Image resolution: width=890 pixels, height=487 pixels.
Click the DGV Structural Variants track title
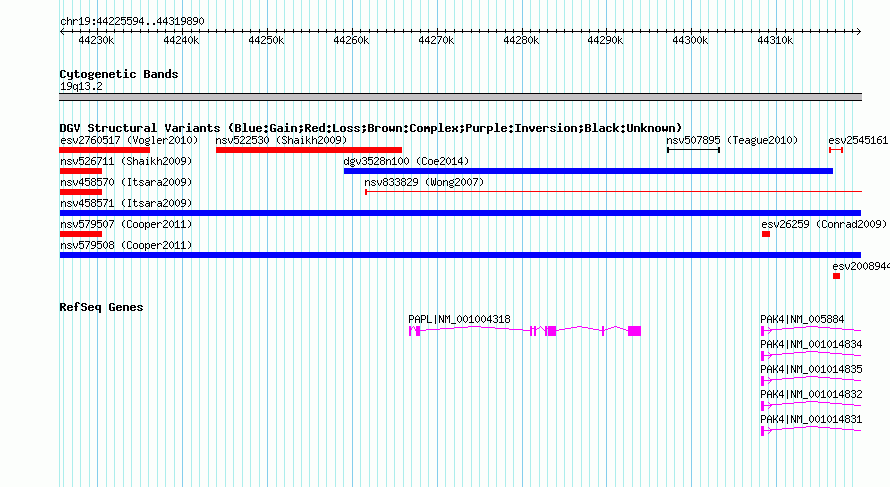(370, 128)
